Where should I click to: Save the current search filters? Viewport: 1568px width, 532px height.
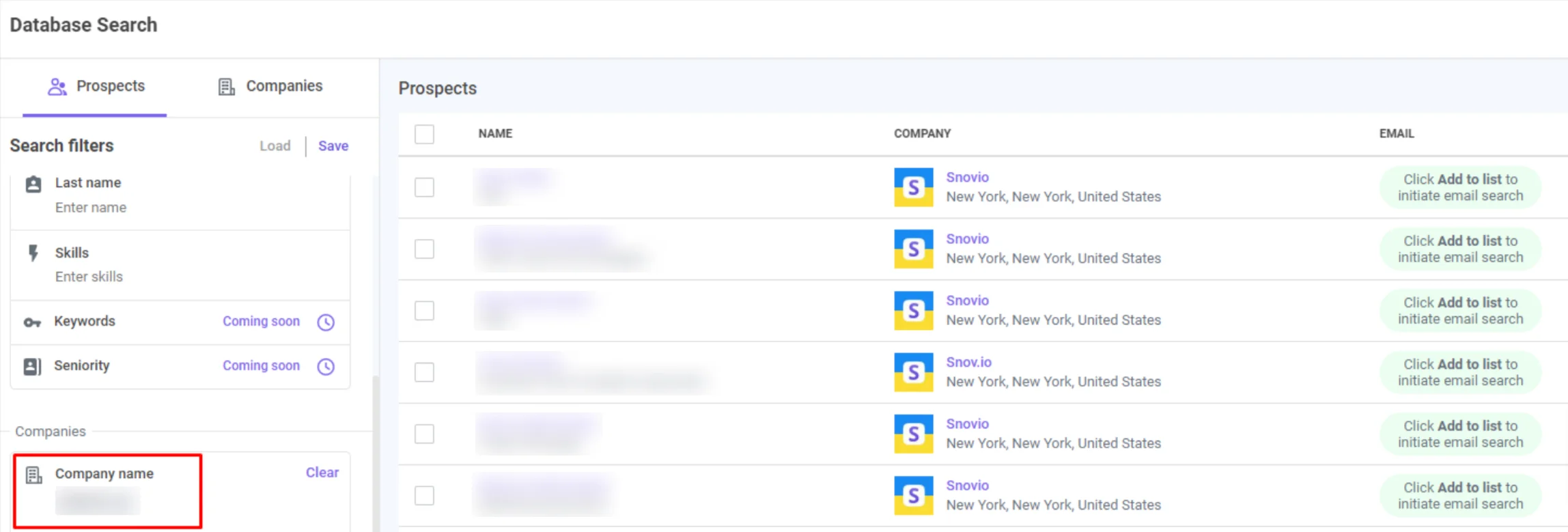point(333,146)
